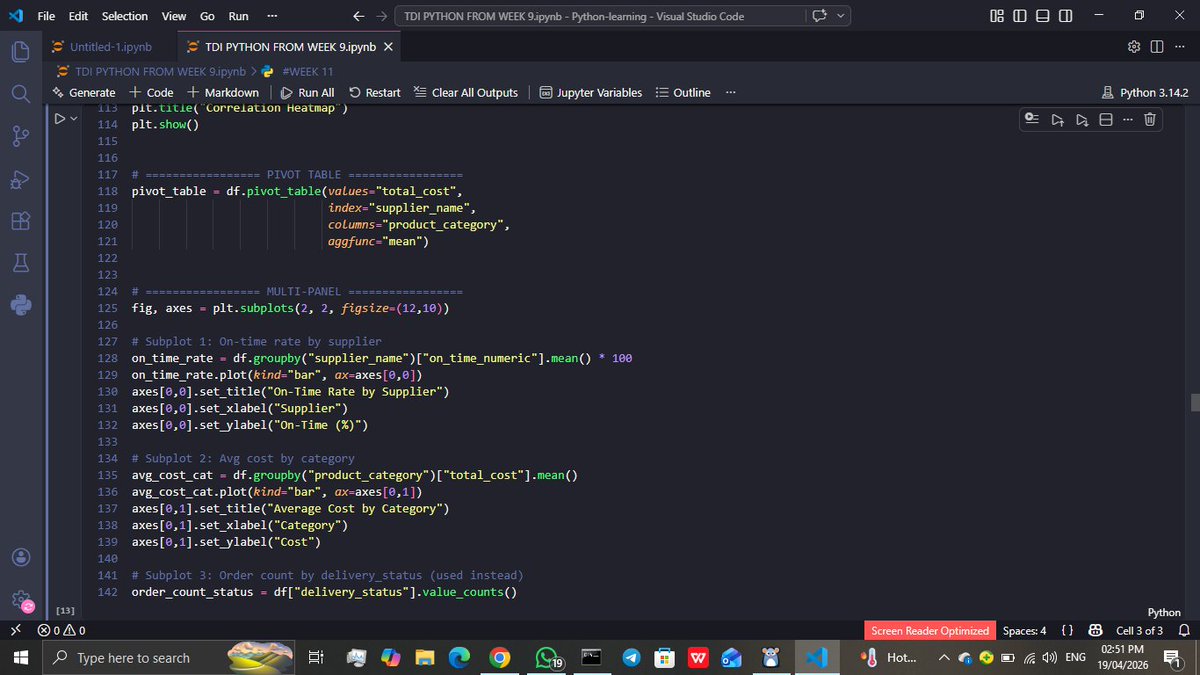Open the Run and Debug view
The height and width of the screenshot is (675, 1200).
pos(20,179)
